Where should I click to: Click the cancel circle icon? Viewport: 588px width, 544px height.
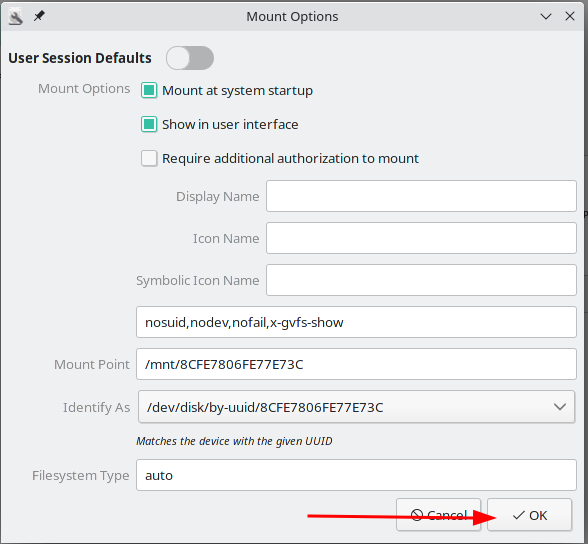(x=417, y=515)
